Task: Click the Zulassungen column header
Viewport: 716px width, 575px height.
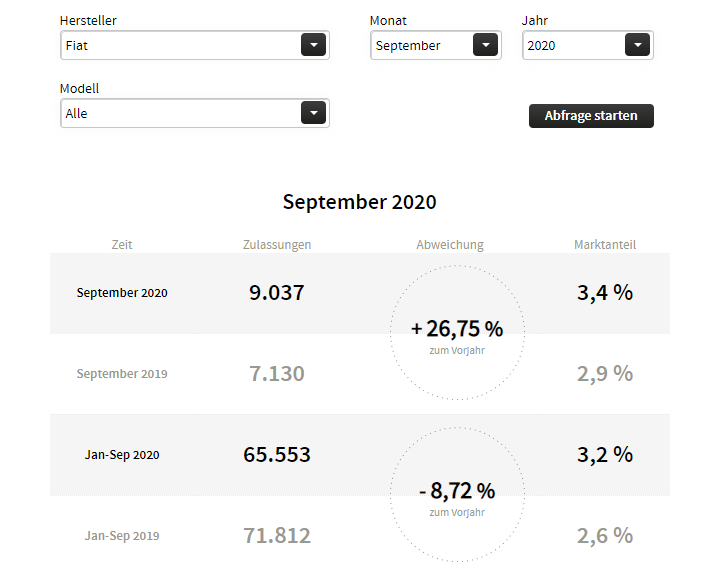Action: 277,244
